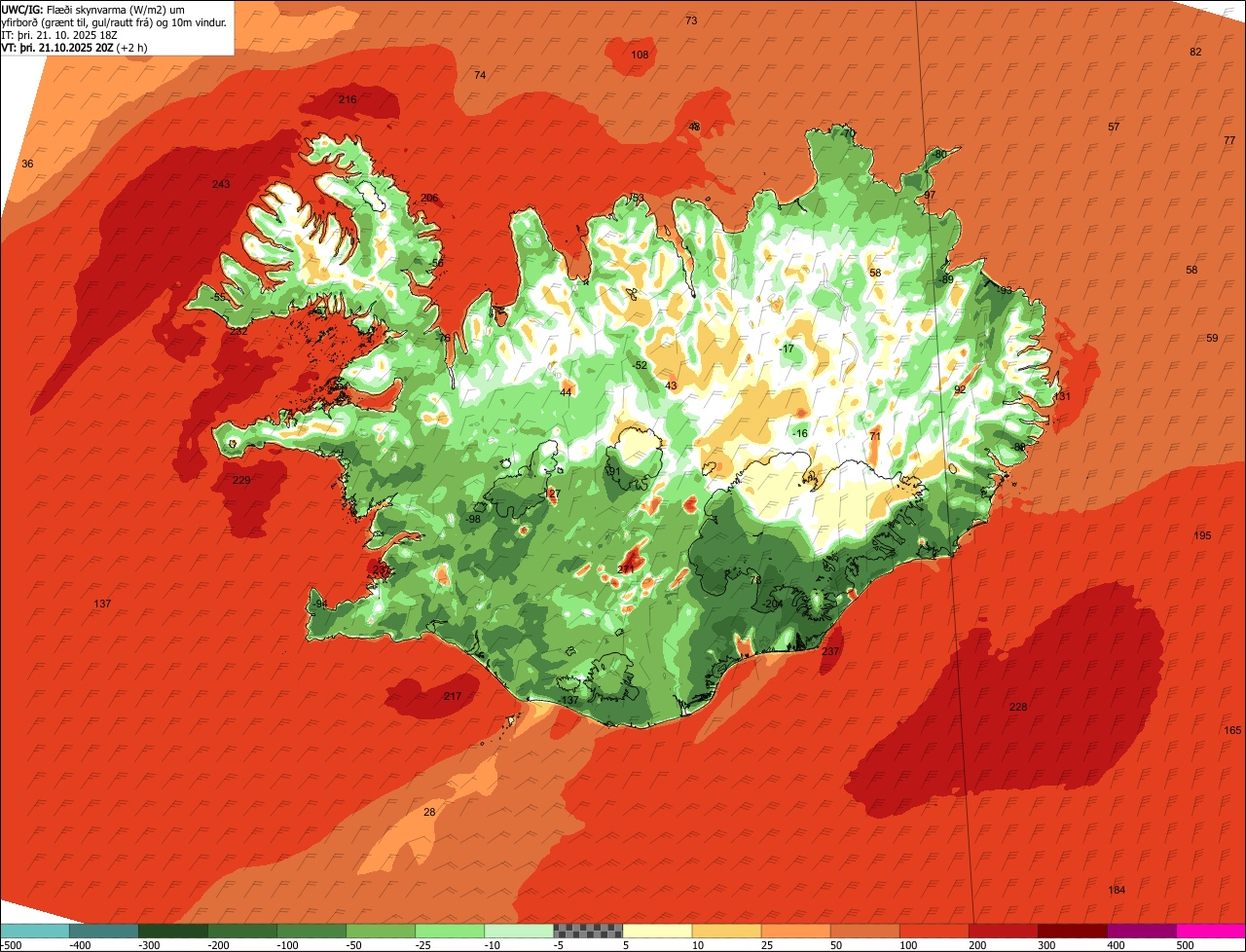Click the value 216 in the dark red patch

(x=348, y=100)
